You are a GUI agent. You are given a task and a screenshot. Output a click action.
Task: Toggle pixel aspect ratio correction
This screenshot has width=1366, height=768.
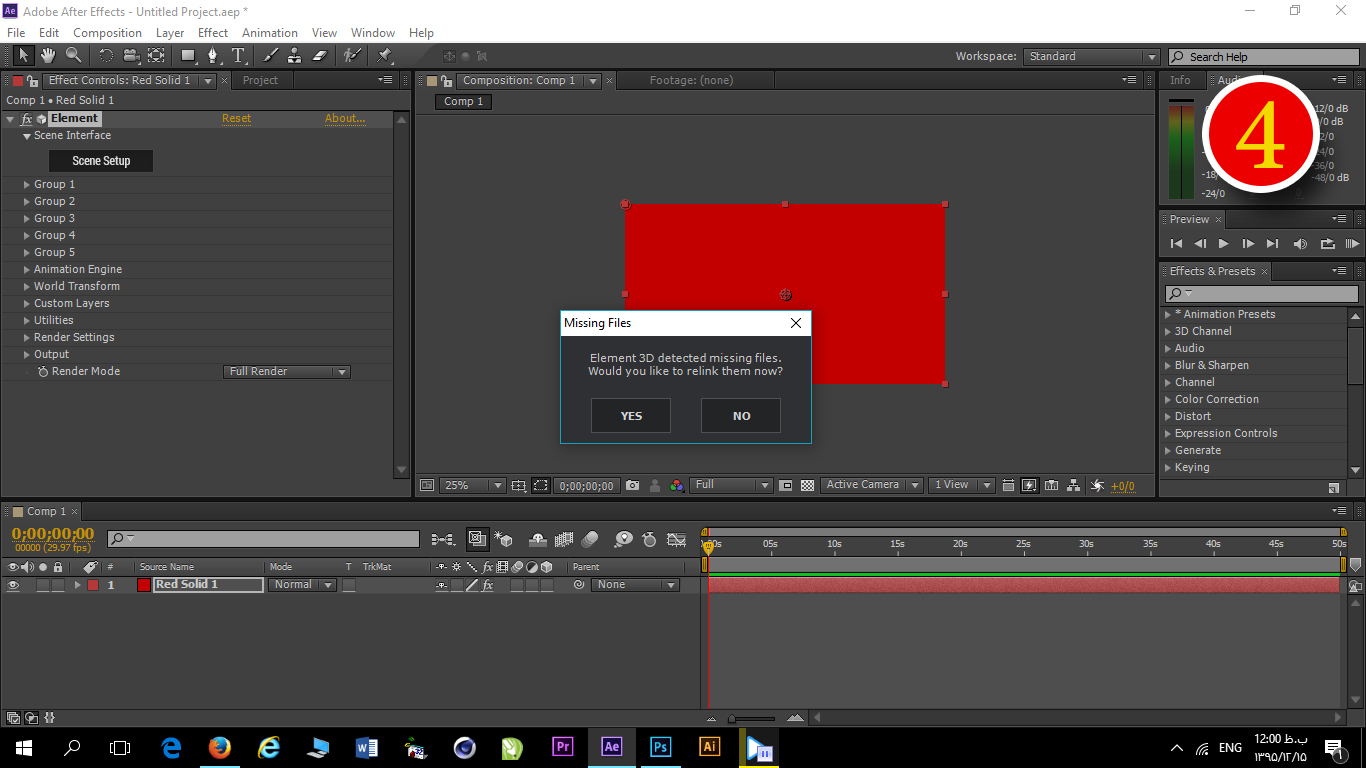1007,485
